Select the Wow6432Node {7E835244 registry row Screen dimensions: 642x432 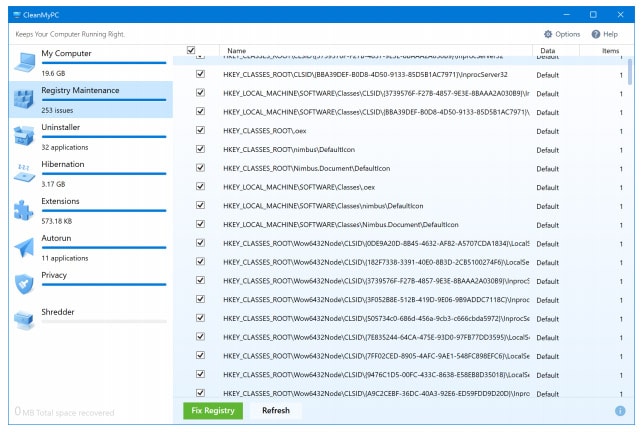pos(401,337)
